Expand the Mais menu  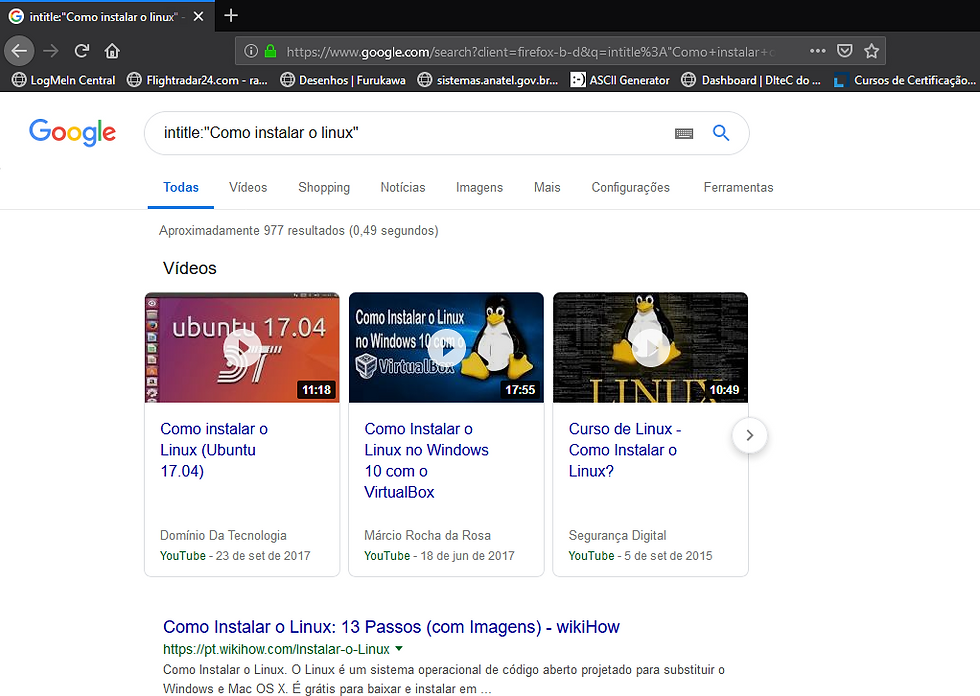pyautogui.click(x=547, y=187)
